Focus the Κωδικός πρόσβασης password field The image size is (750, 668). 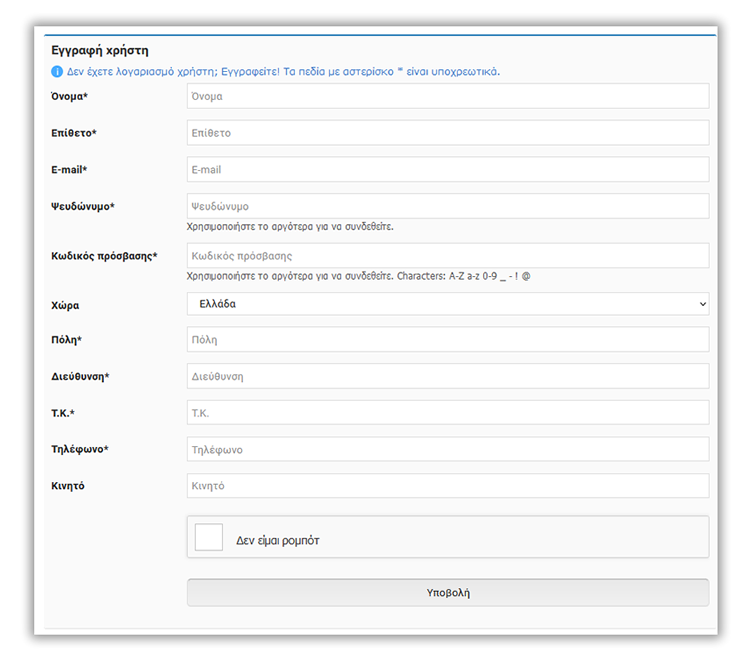coord(447,256)
